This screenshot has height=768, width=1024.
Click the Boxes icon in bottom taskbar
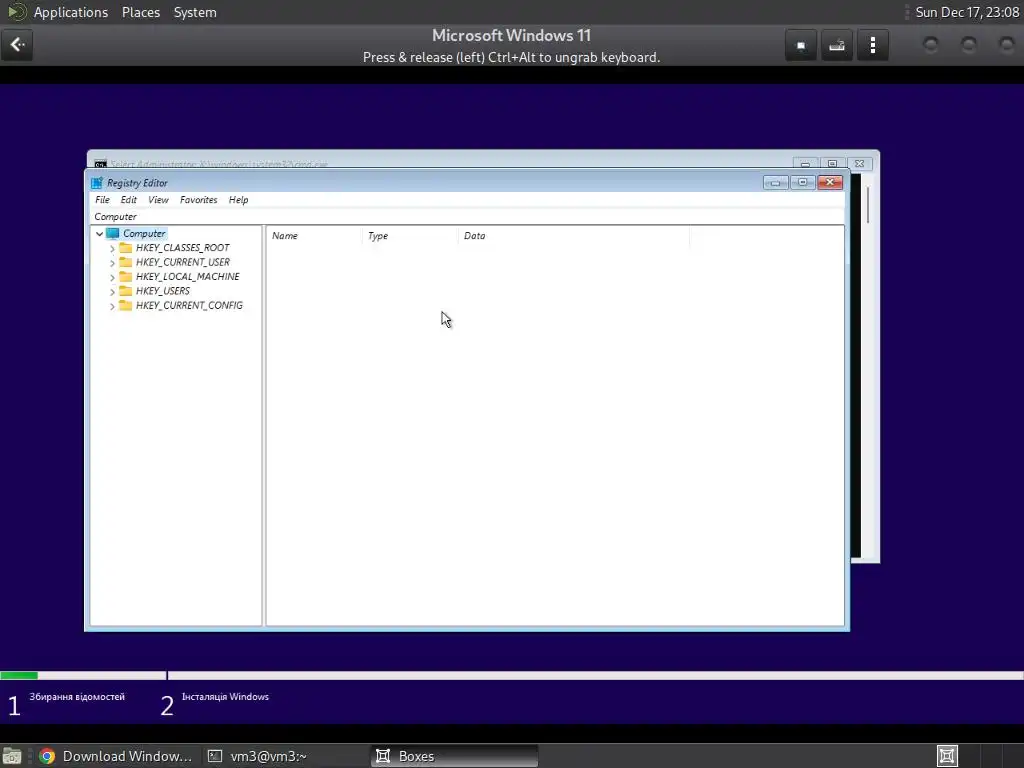click(x=383, y=756)
